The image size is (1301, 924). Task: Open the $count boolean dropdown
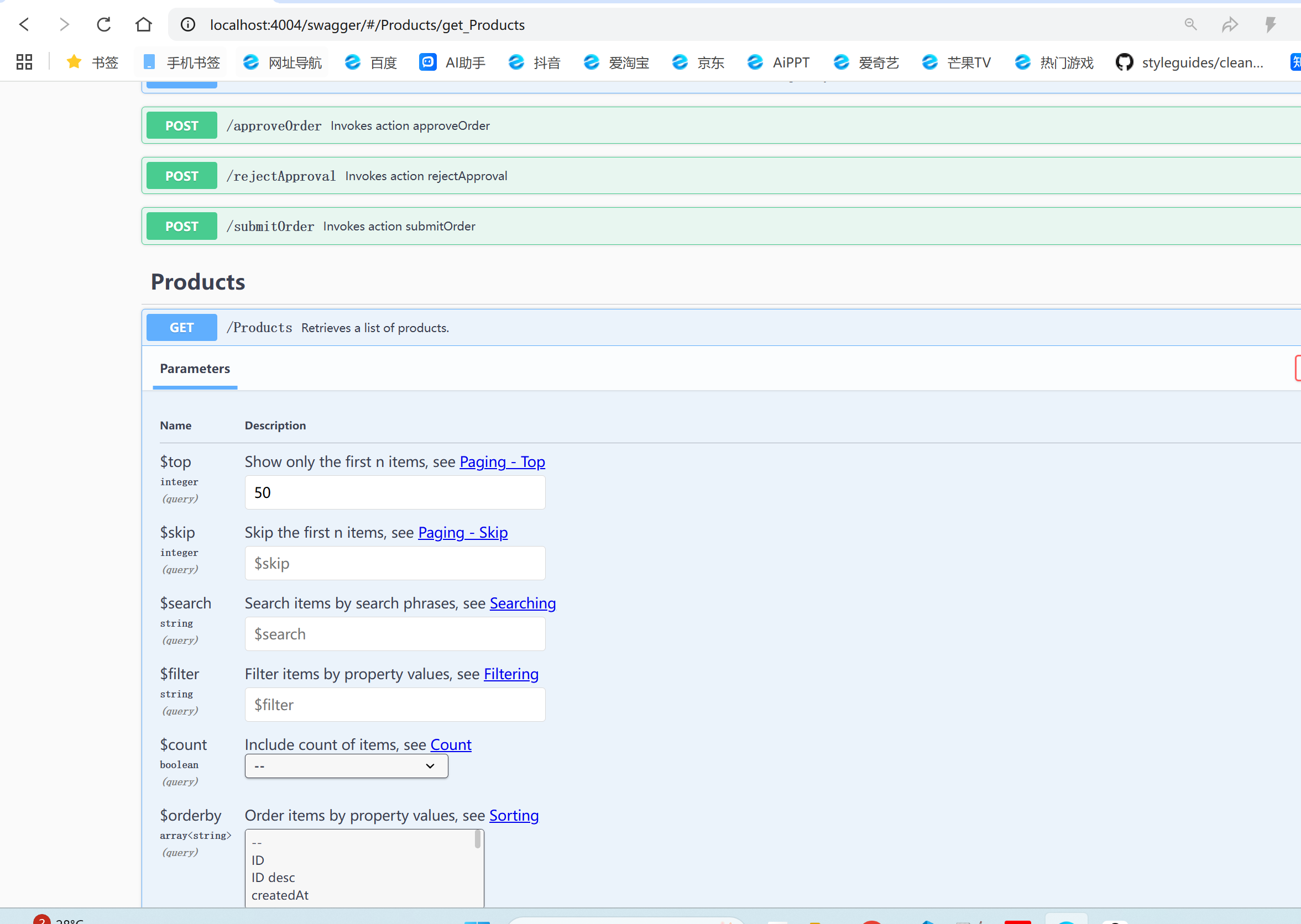[346, 766]
